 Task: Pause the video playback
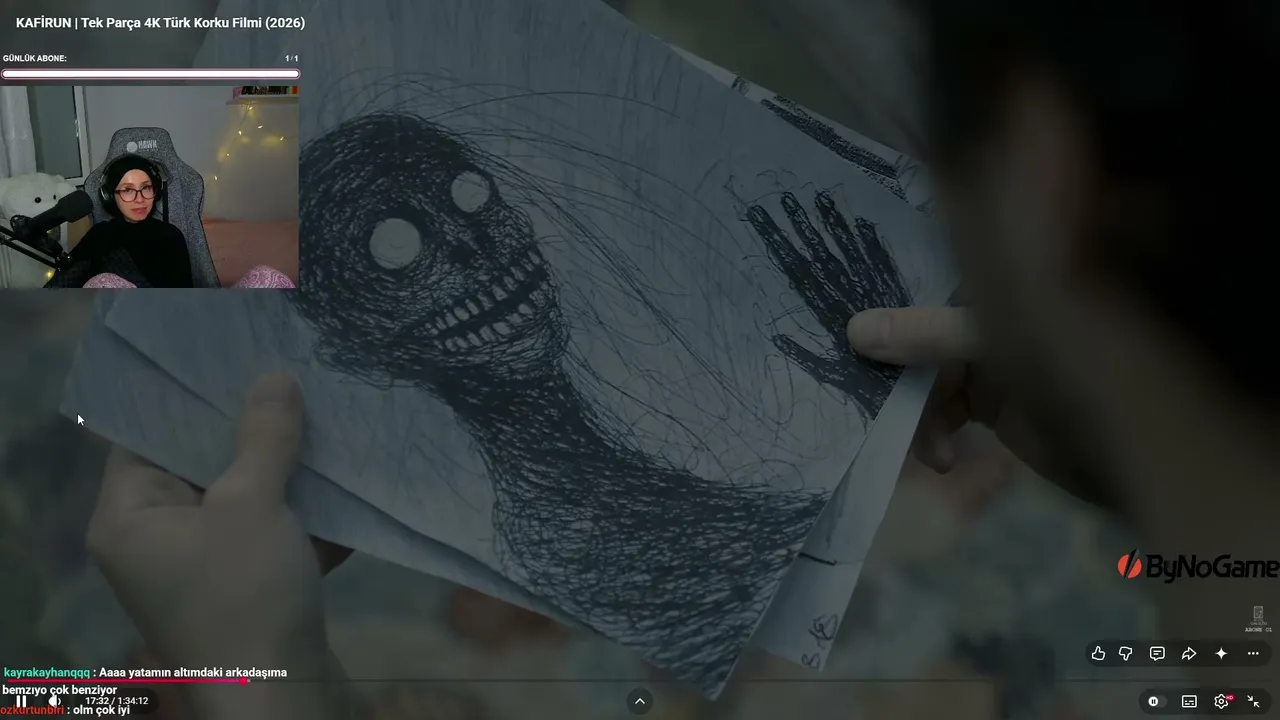click(x=21, y=701)
